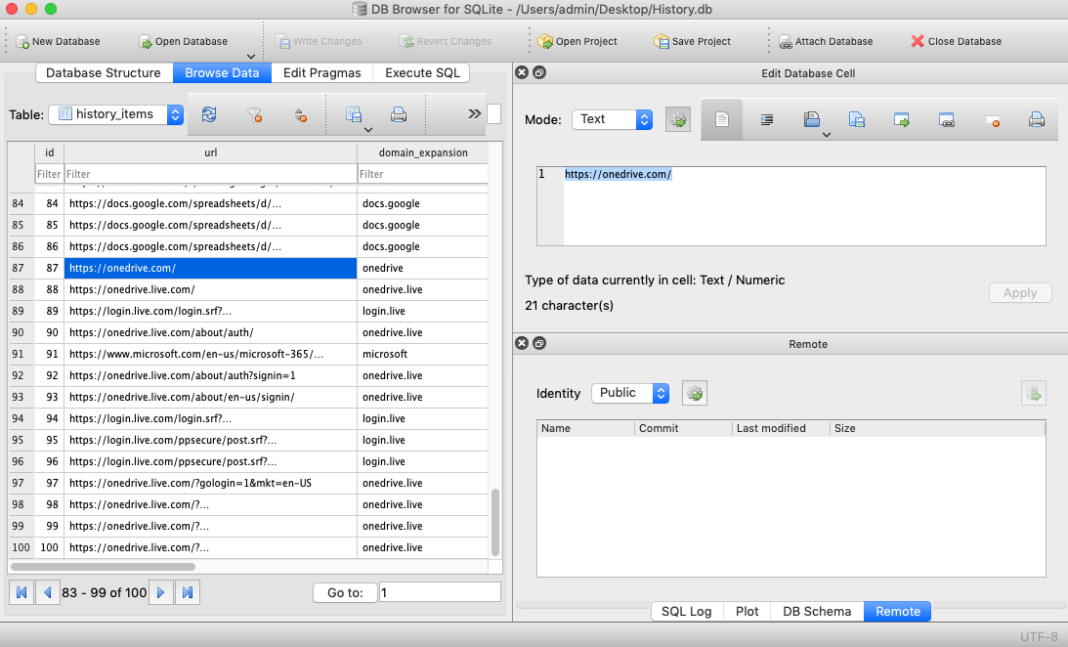The height and width of the screenshot is (647, 1068).
Task: Click the Apply button in cell editor
Action: pos(1020,292)
